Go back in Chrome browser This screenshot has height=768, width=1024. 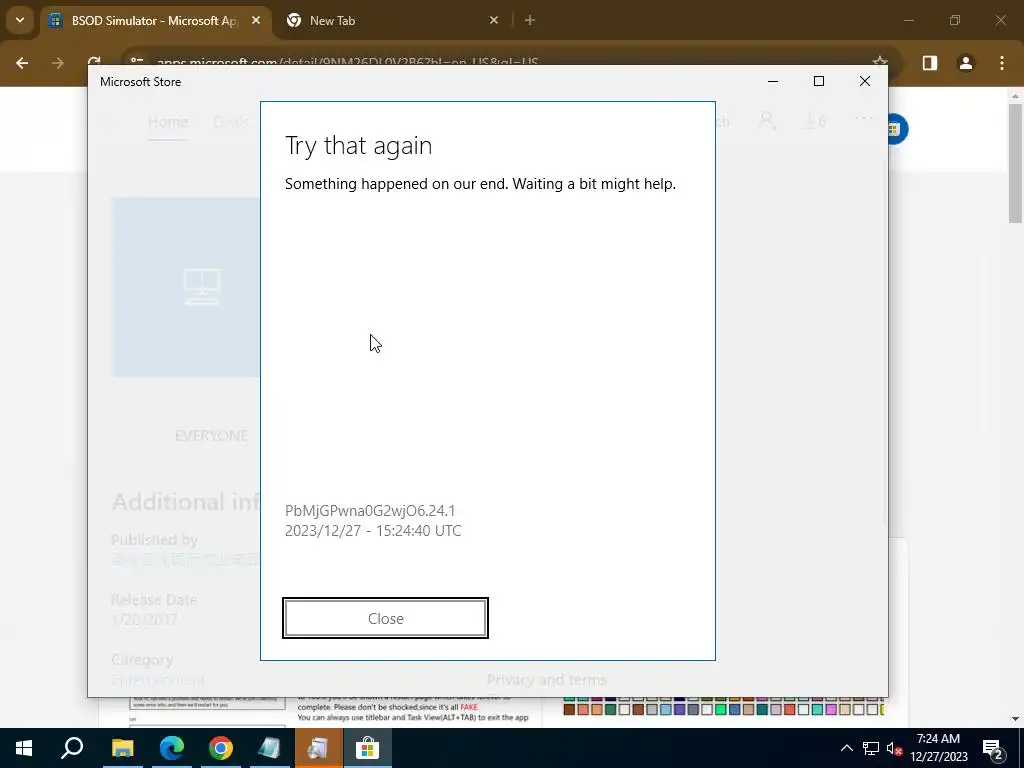(x=22, y=63)
